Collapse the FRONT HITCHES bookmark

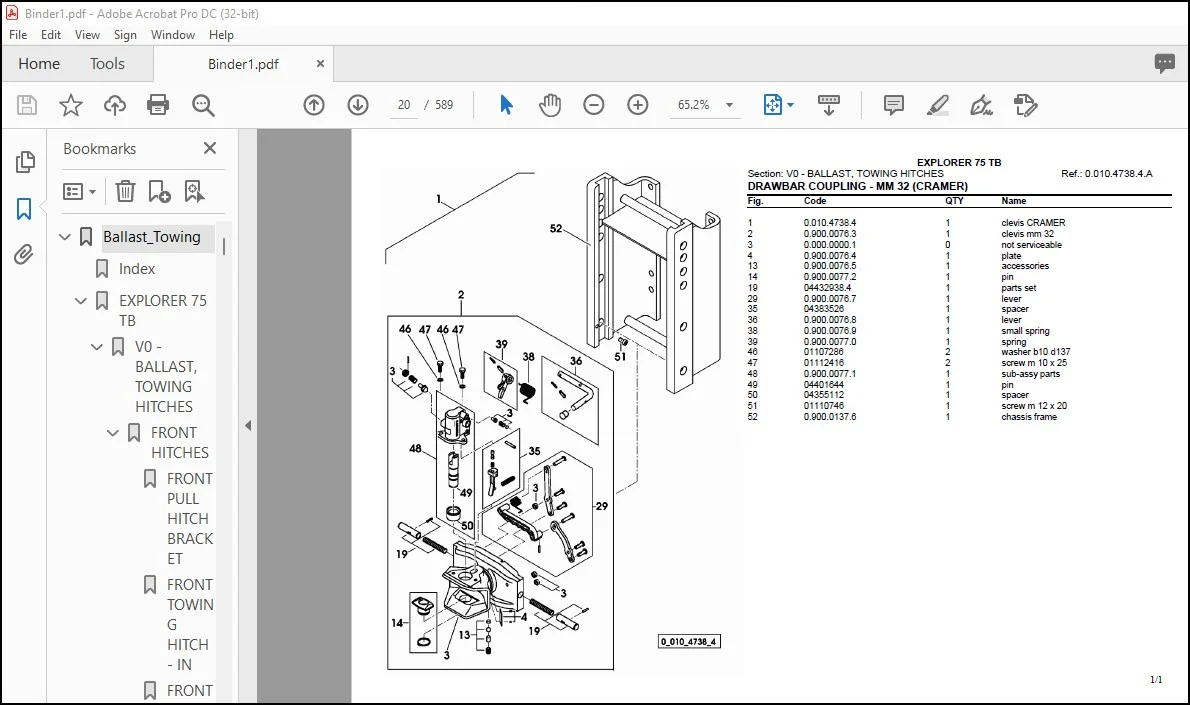(113, 433)
